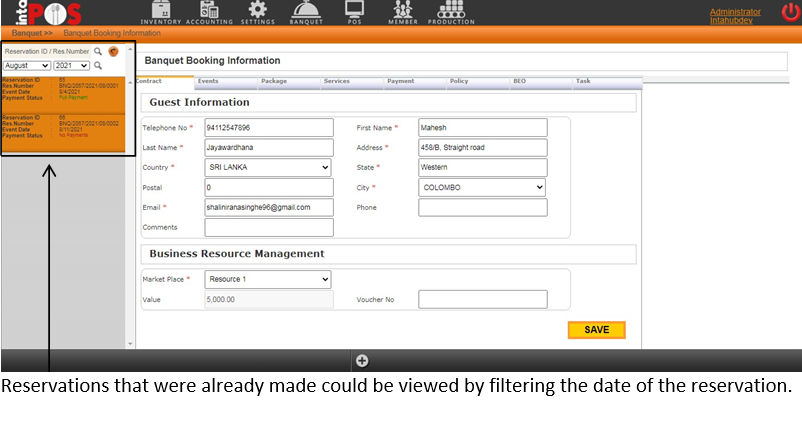
Task: Open the Accounting module
Action: click(209, 12)
